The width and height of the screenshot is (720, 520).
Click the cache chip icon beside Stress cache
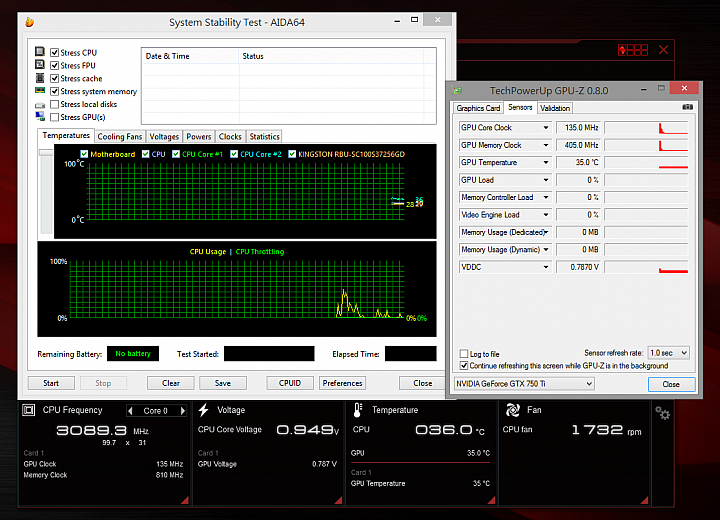tap(40, 78)
